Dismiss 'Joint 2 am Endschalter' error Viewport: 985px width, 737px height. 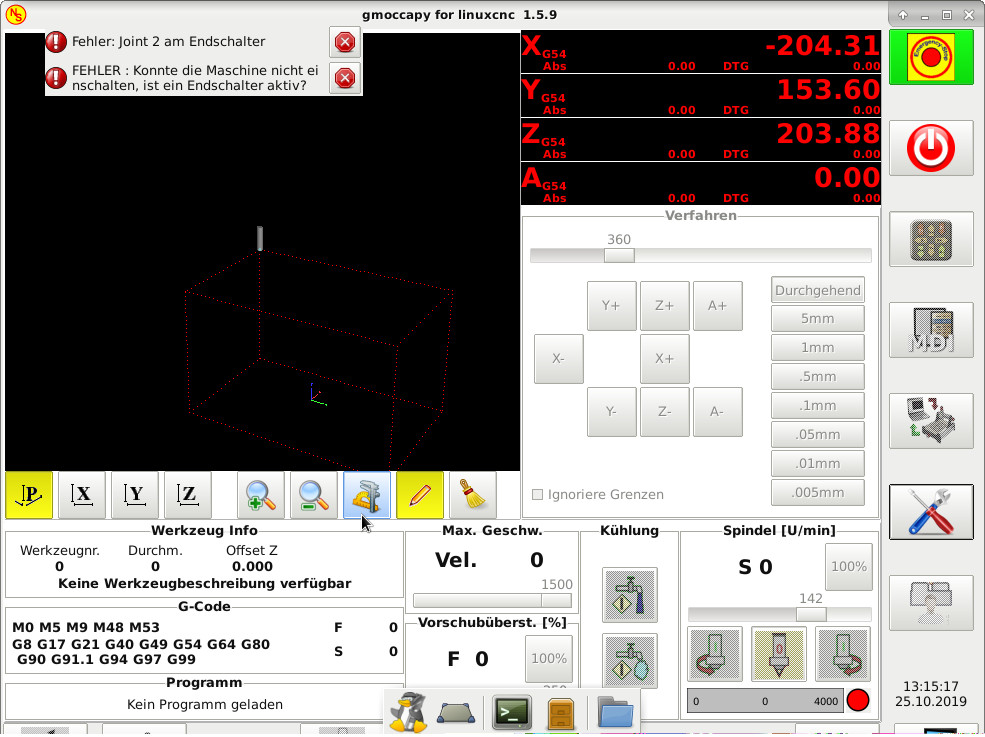345,42
